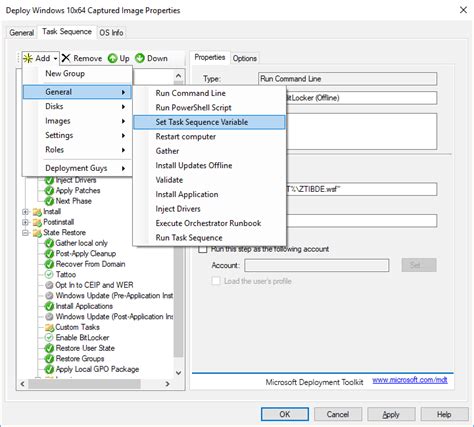Click the grey Opt In to CEIP icon
The width and height of the screenshot is (474, 427).
[49, 285]
